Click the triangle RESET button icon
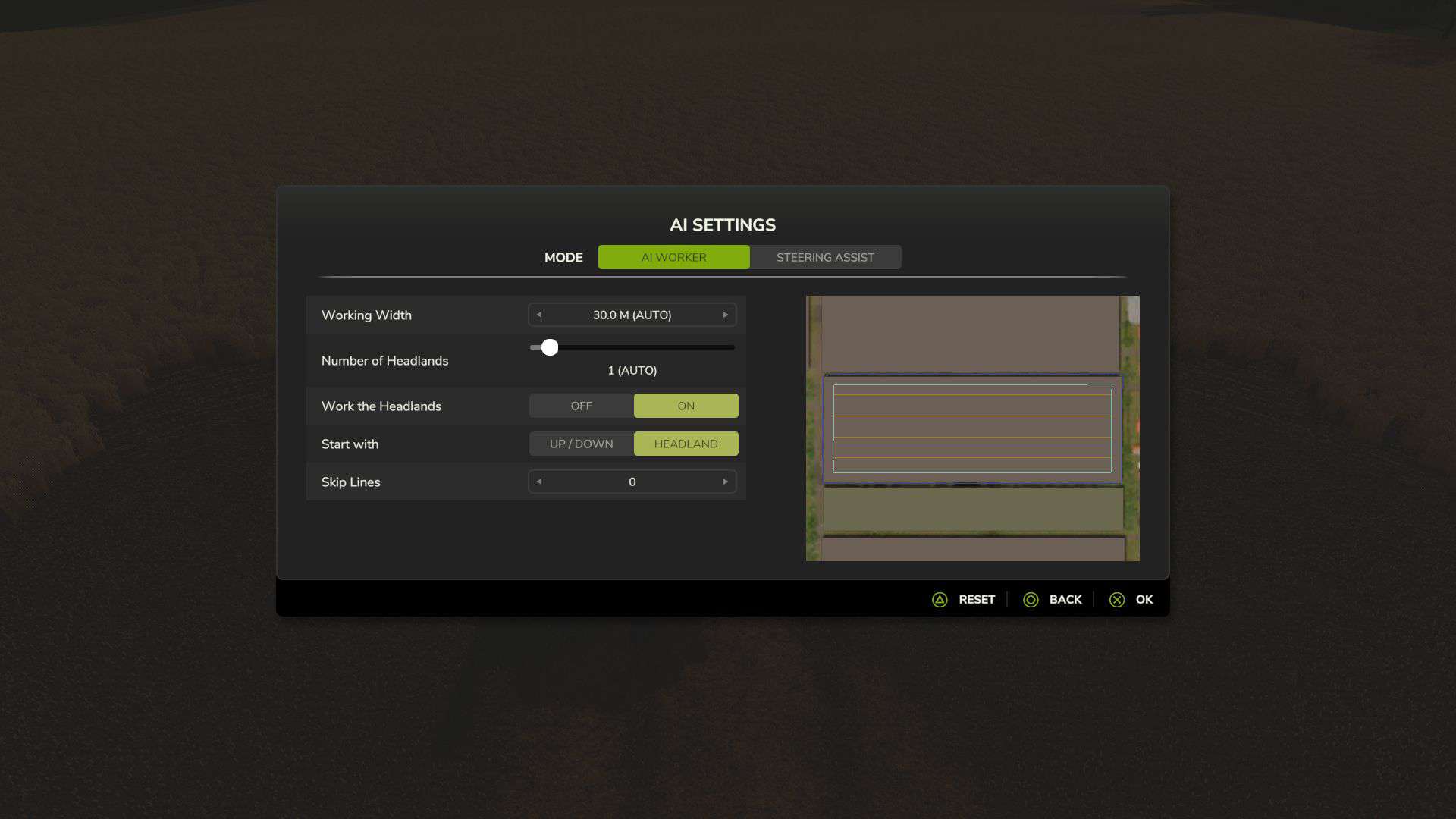 (x=940, y=600)
